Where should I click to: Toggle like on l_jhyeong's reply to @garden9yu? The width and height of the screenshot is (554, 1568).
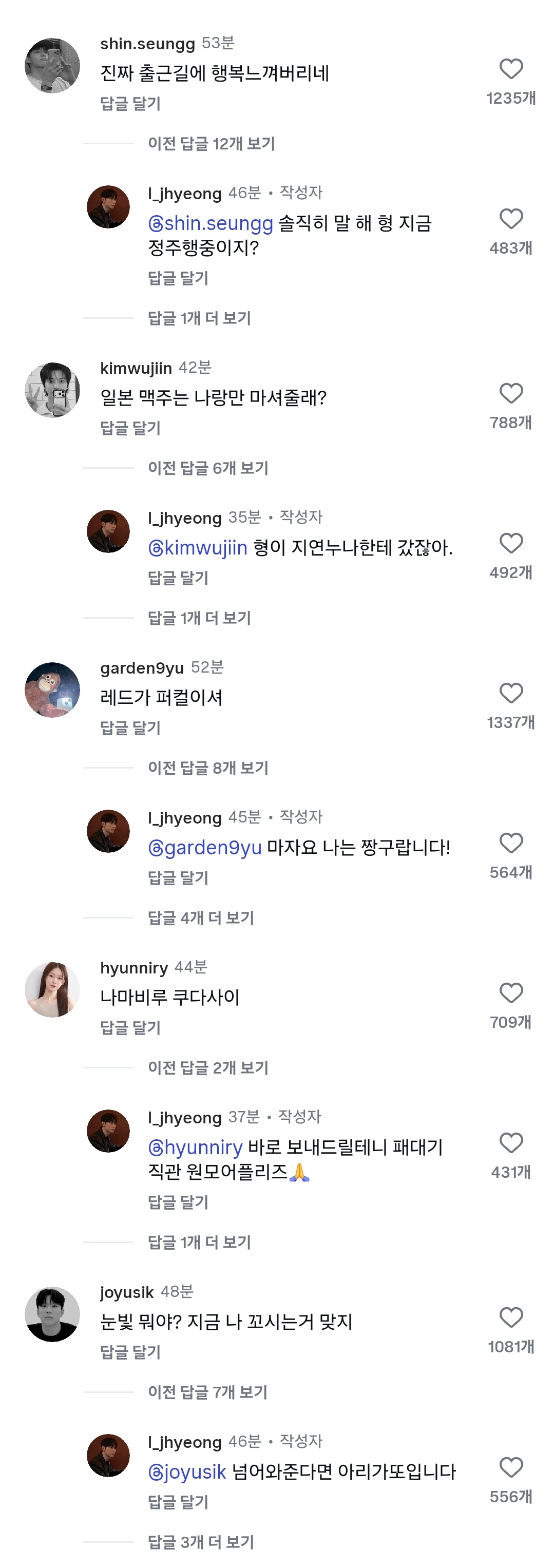click(511, 844)
